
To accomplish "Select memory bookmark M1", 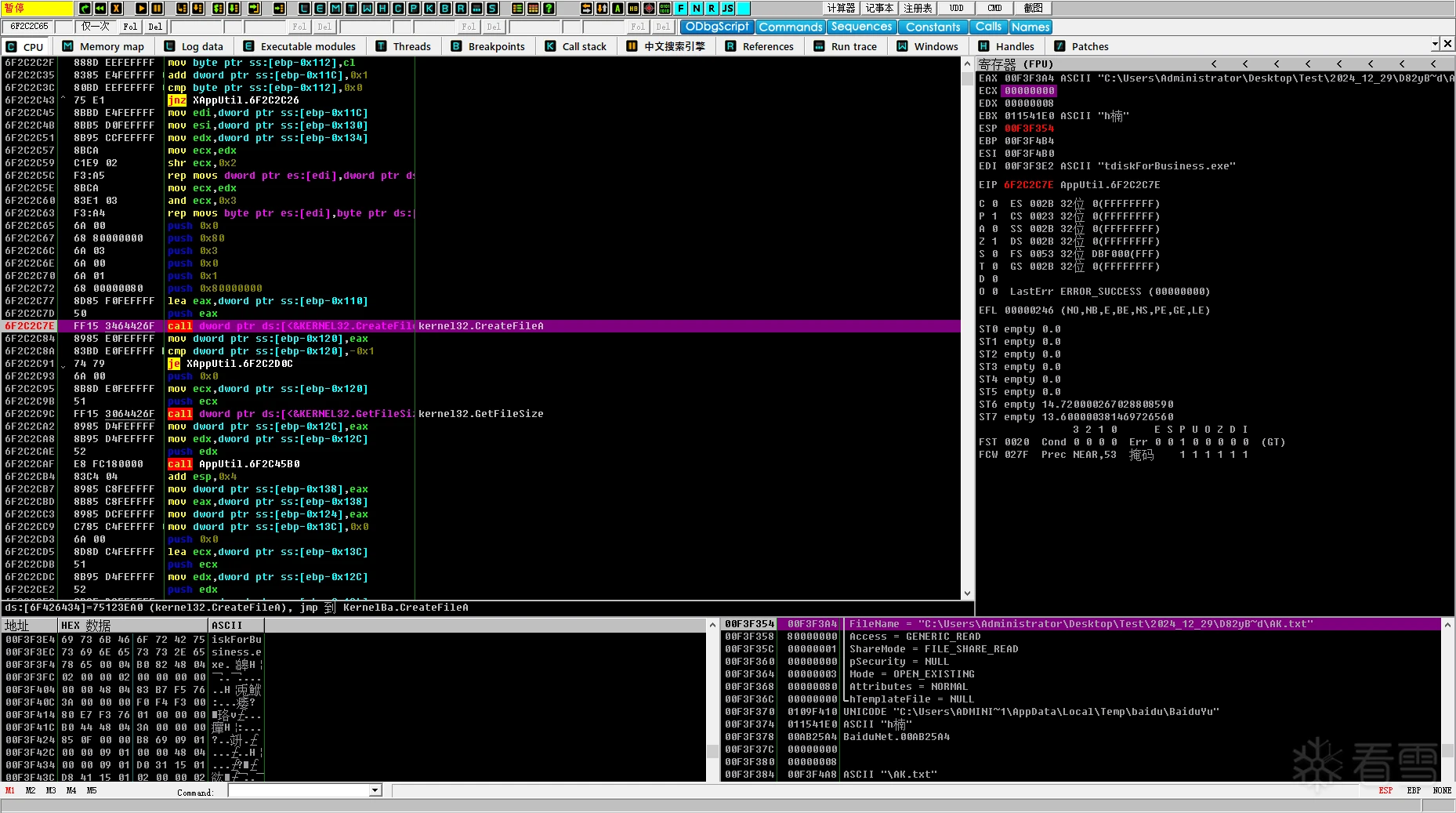I will [x=10, y=790].
